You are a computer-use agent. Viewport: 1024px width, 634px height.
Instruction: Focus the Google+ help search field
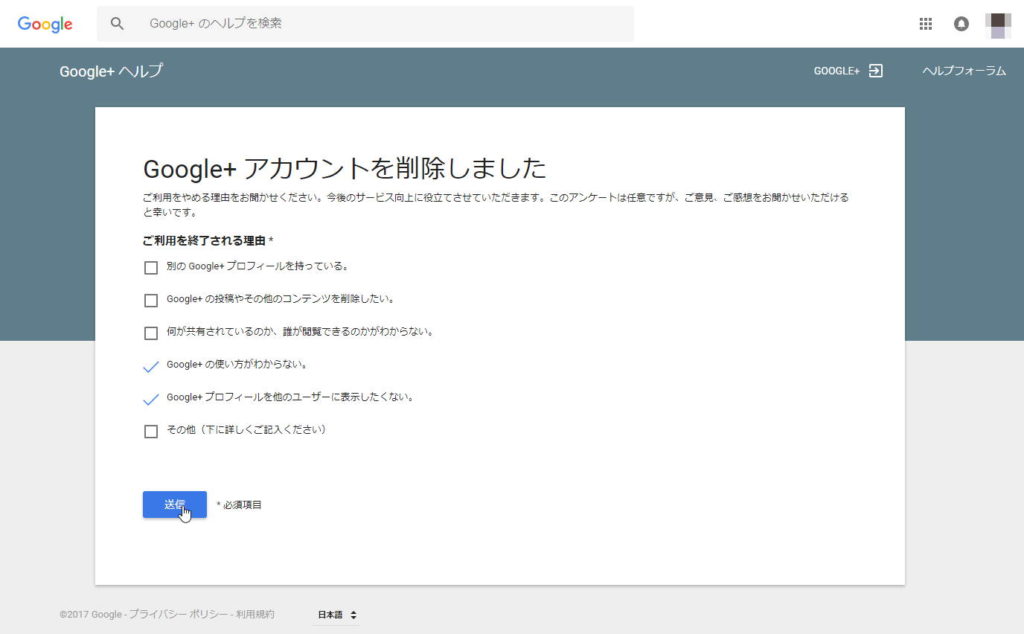click(x=365, y=24)
